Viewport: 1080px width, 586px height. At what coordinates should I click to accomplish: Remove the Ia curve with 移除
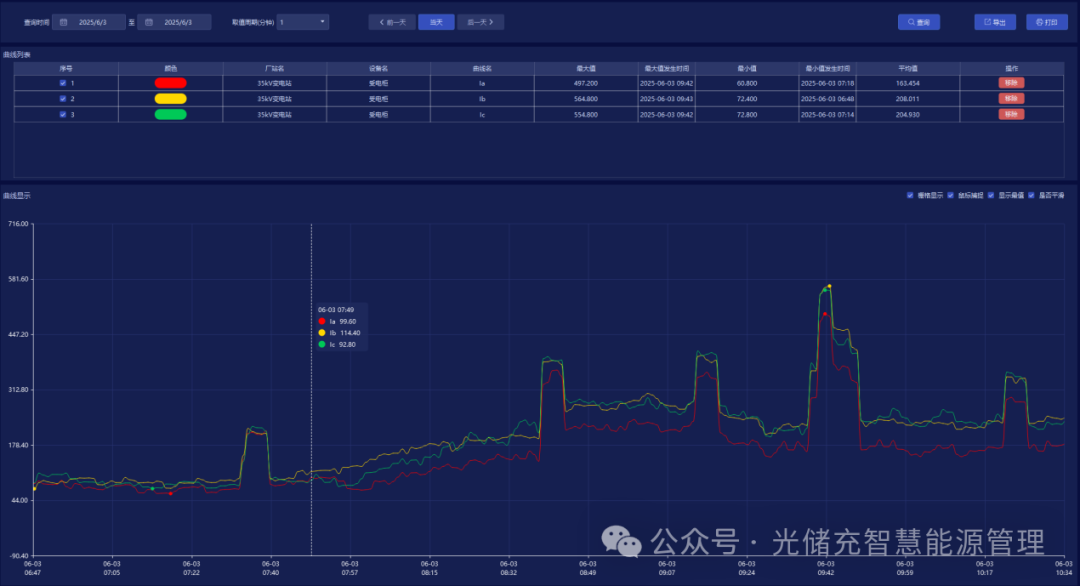pos(1011,83)
